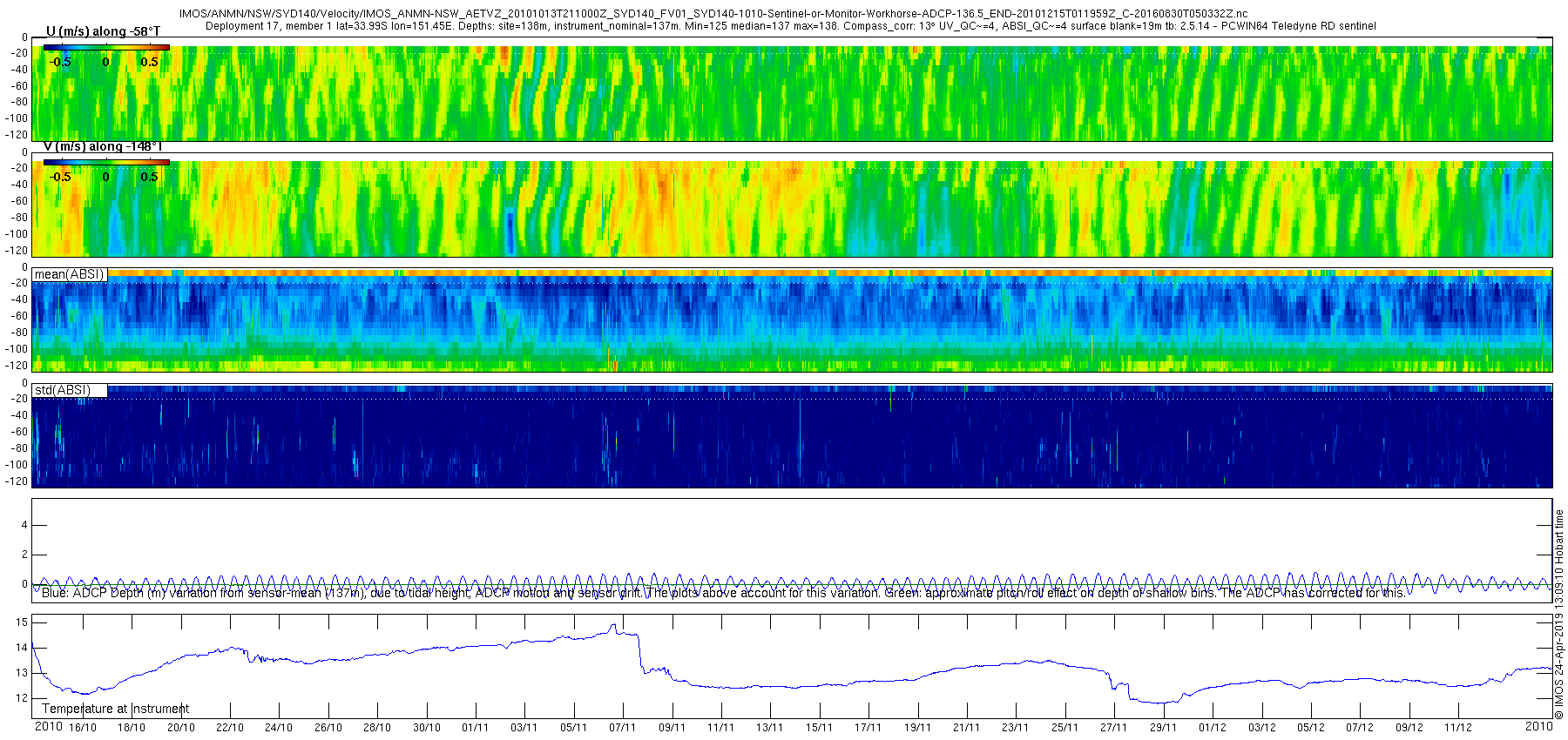Click the '05/11' date tick label
This screenshot has width=1568, height=740.
pyautogui.click(x=574, y=728)
